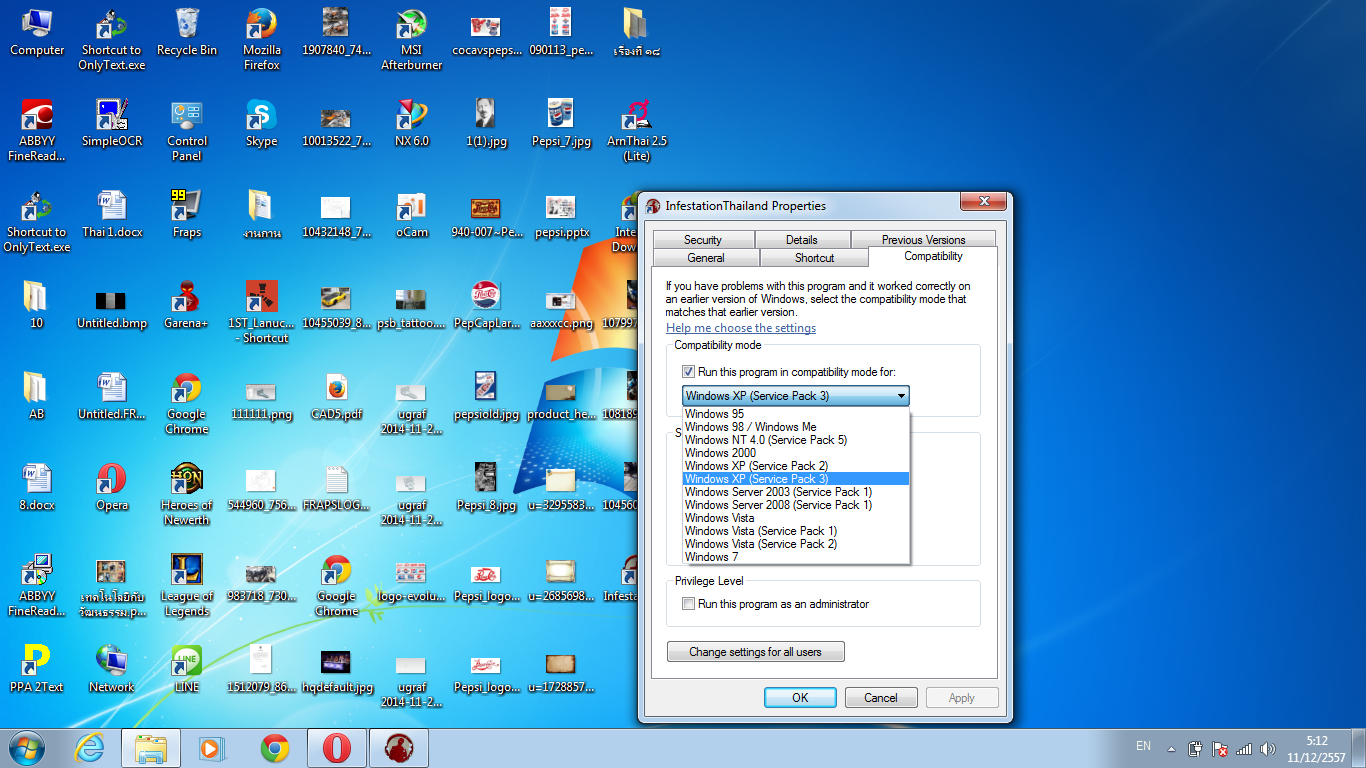The image size is (1366, 768).
Task: Select the pepsiold.jpg image icon
Action: [x=487, y=397]
